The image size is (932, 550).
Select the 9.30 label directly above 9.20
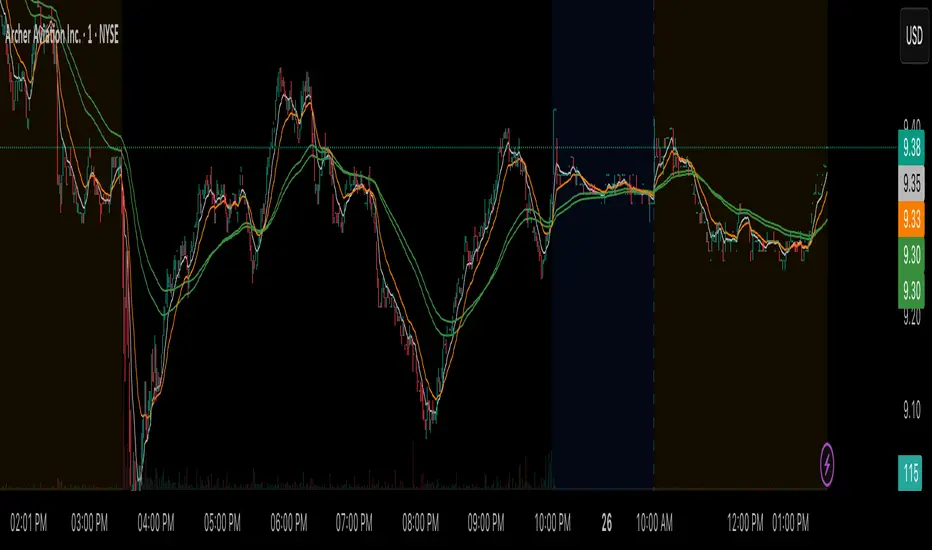[911, 291]
